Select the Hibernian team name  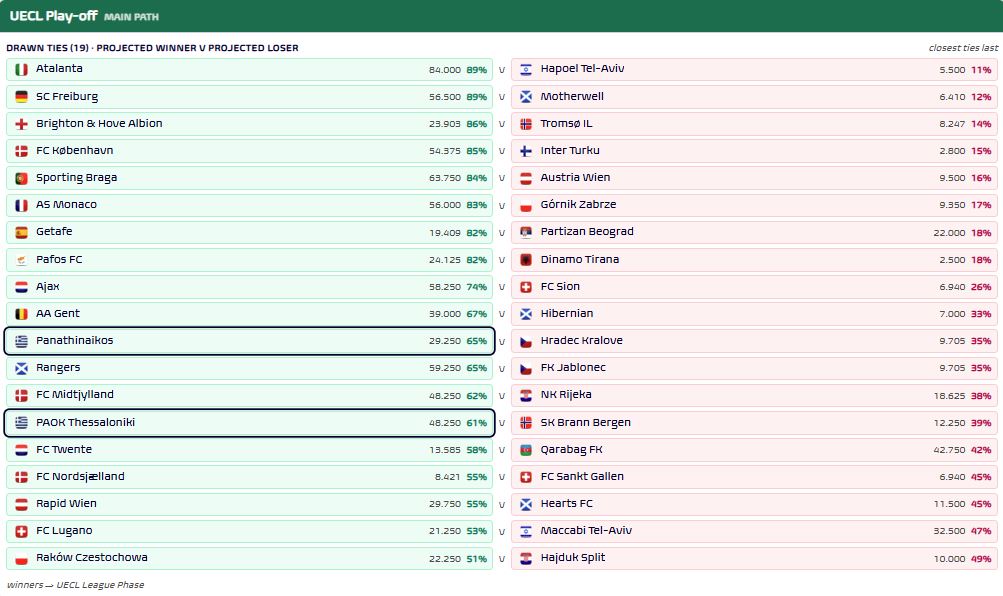[567, 313]
